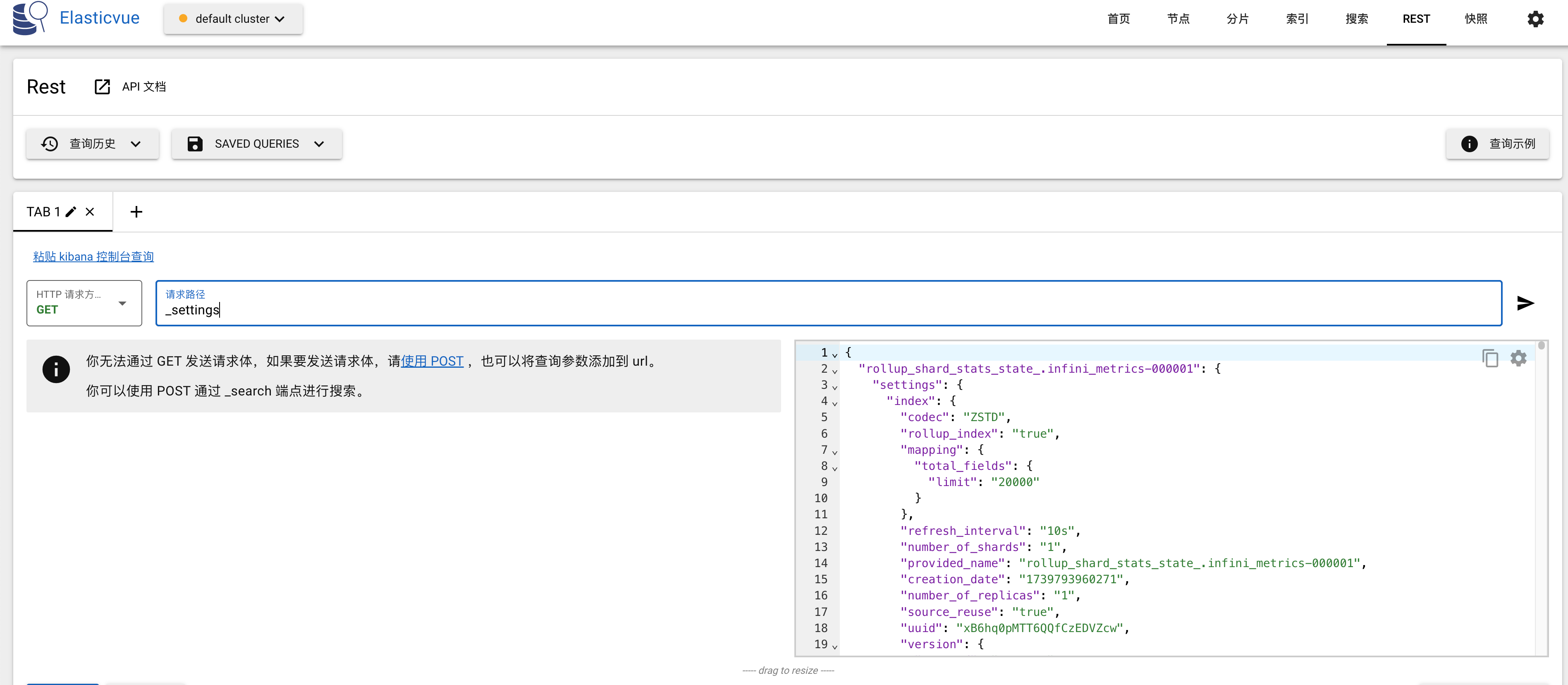Open the 查询历史 dropdown
The image size is (1568, 685).
93,144
